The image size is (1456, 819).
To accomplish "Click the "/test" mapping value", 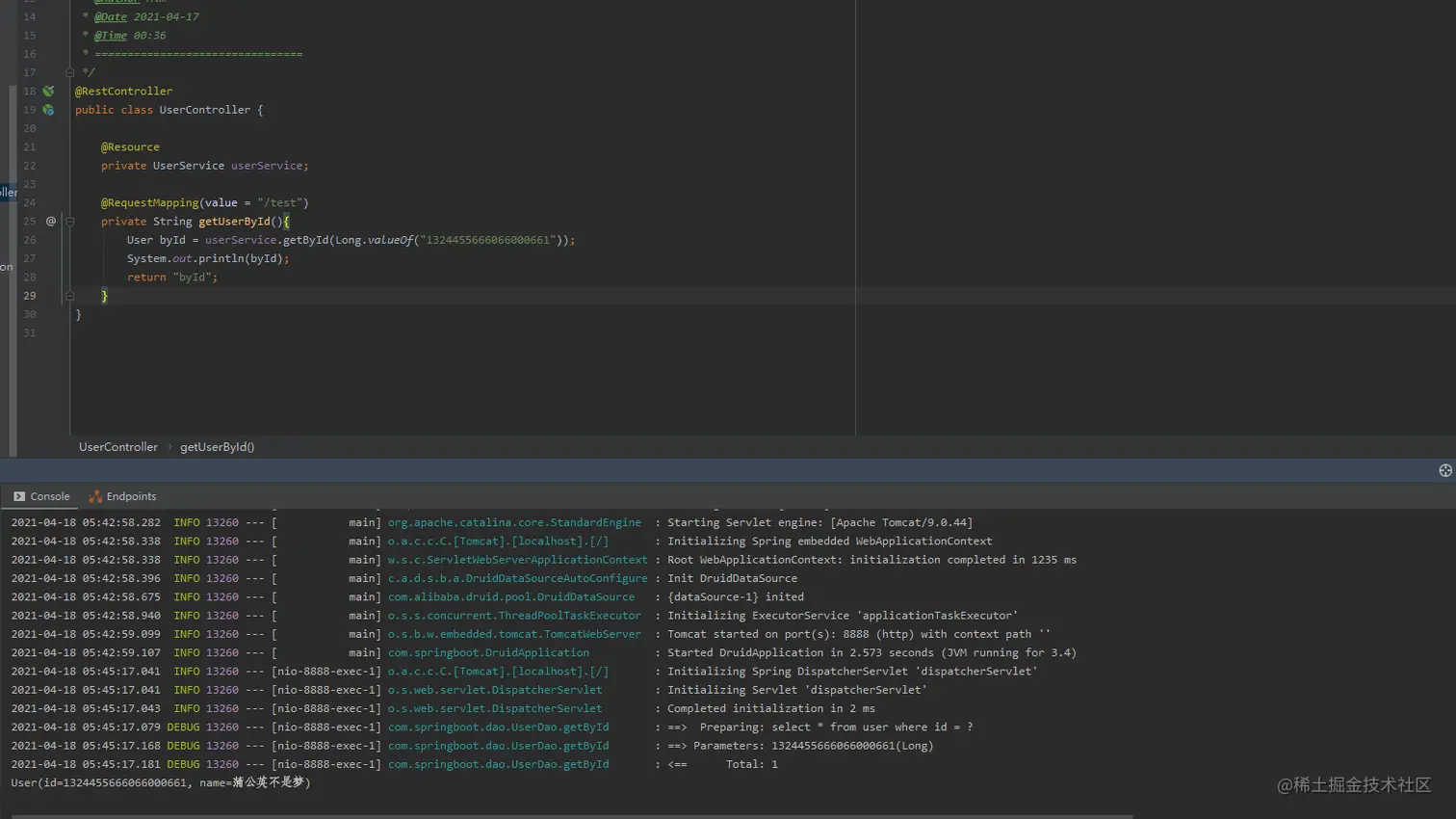I will pos(279,203).
